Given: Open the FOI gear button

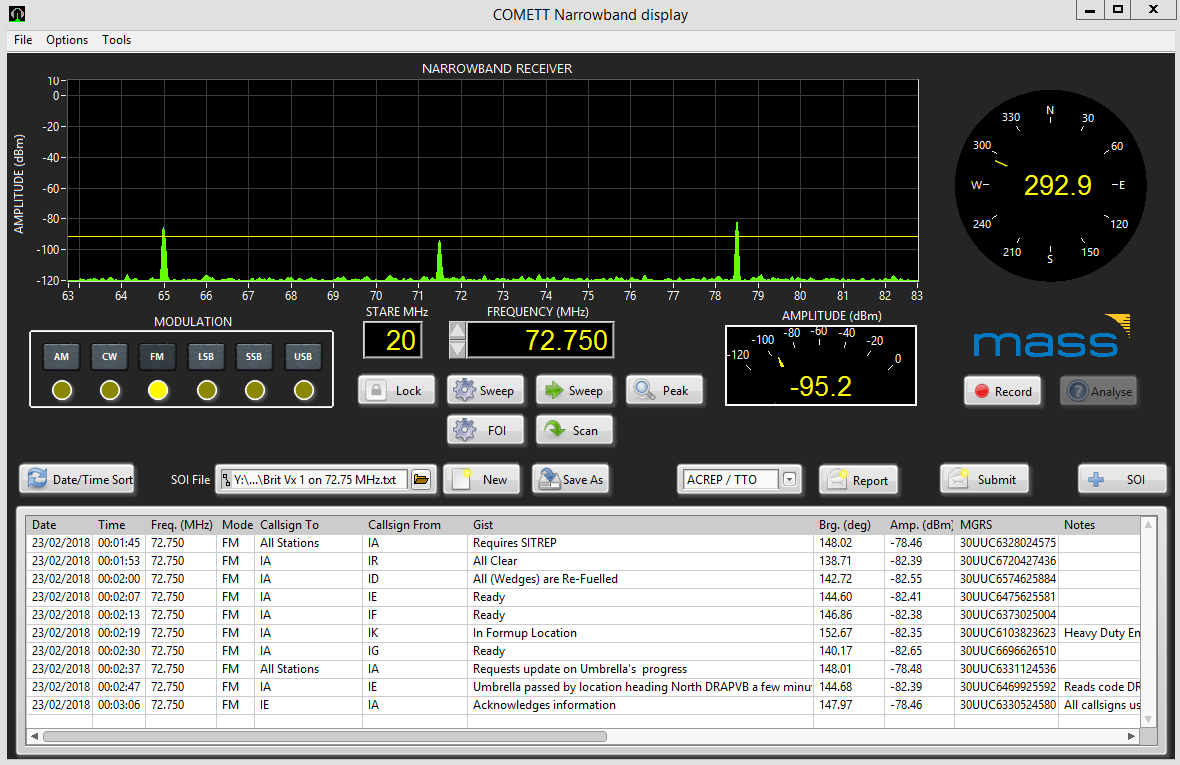Looking at the screenshot, I should (484, 431).
